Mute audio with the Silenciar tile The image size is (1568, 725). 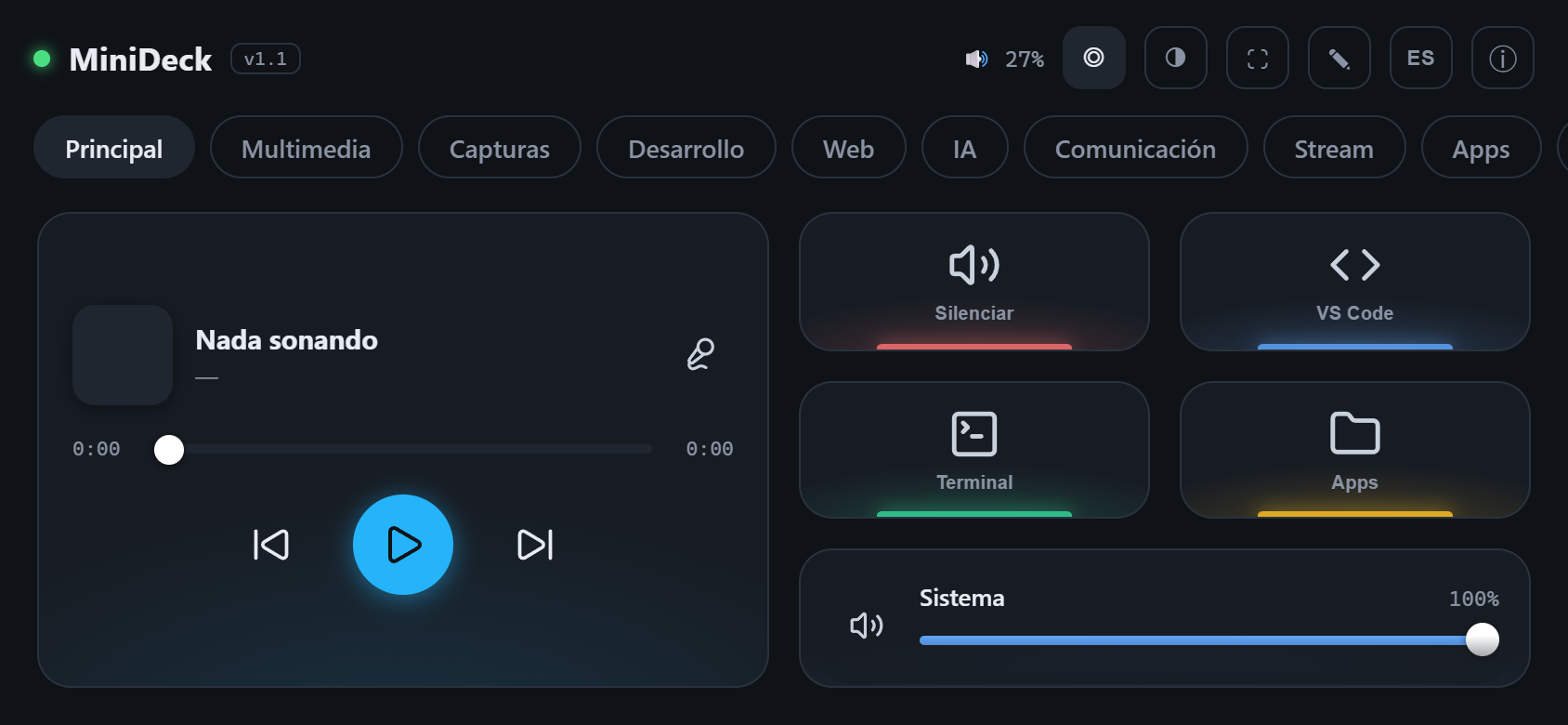click(974, 282)
